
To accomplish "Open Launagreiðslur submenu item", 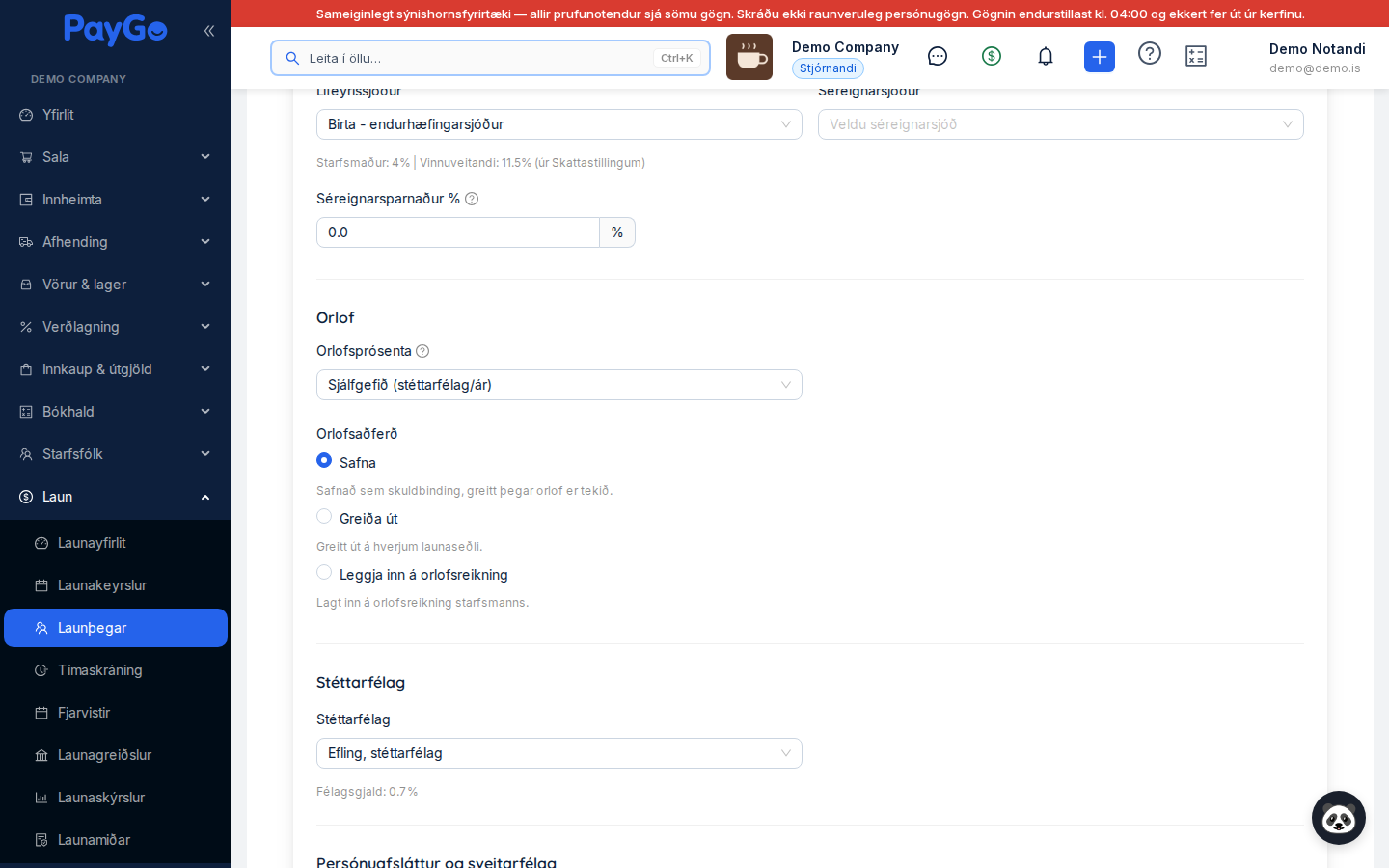I will pyautogui.click(x=116, y=755).
